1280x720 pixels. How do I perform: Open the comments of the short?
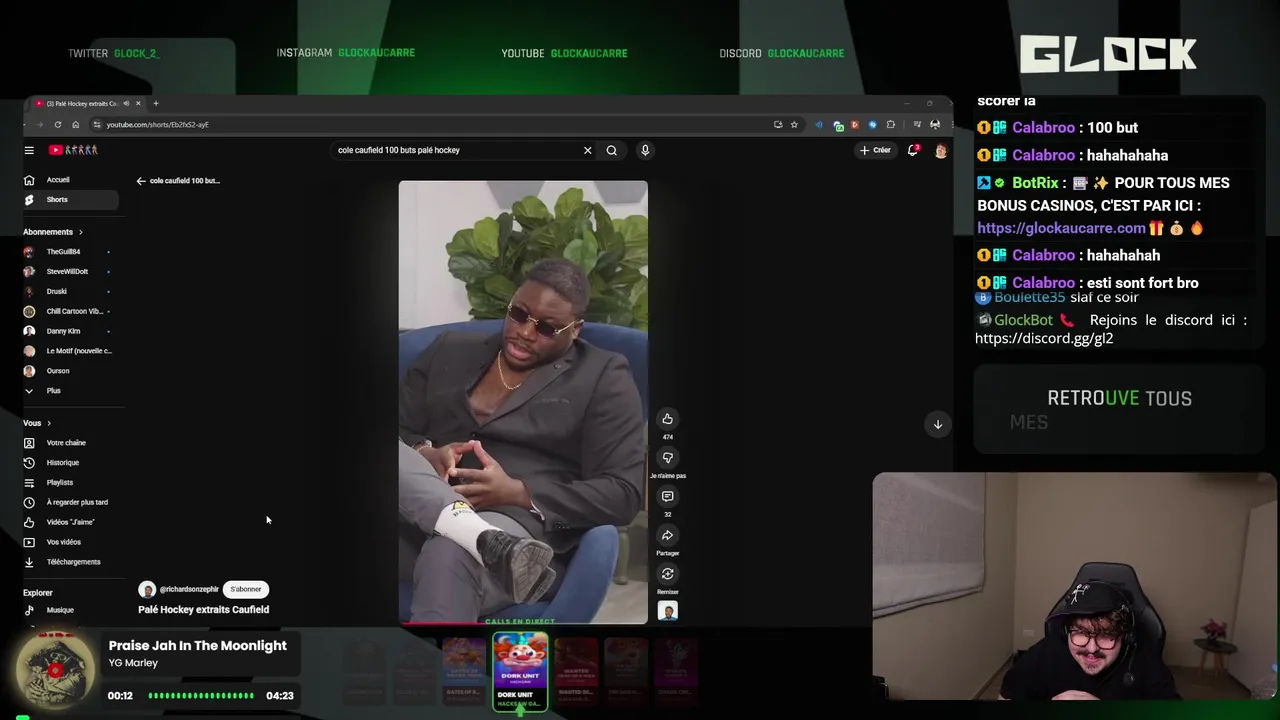[667, 496]
